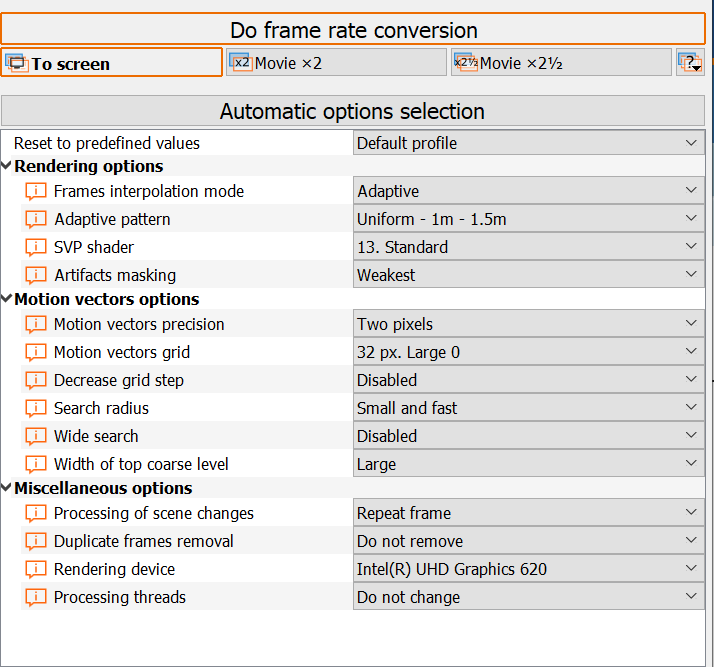Select the To screen tab
This screenshot has height=667, width=714.
[112, 63]
